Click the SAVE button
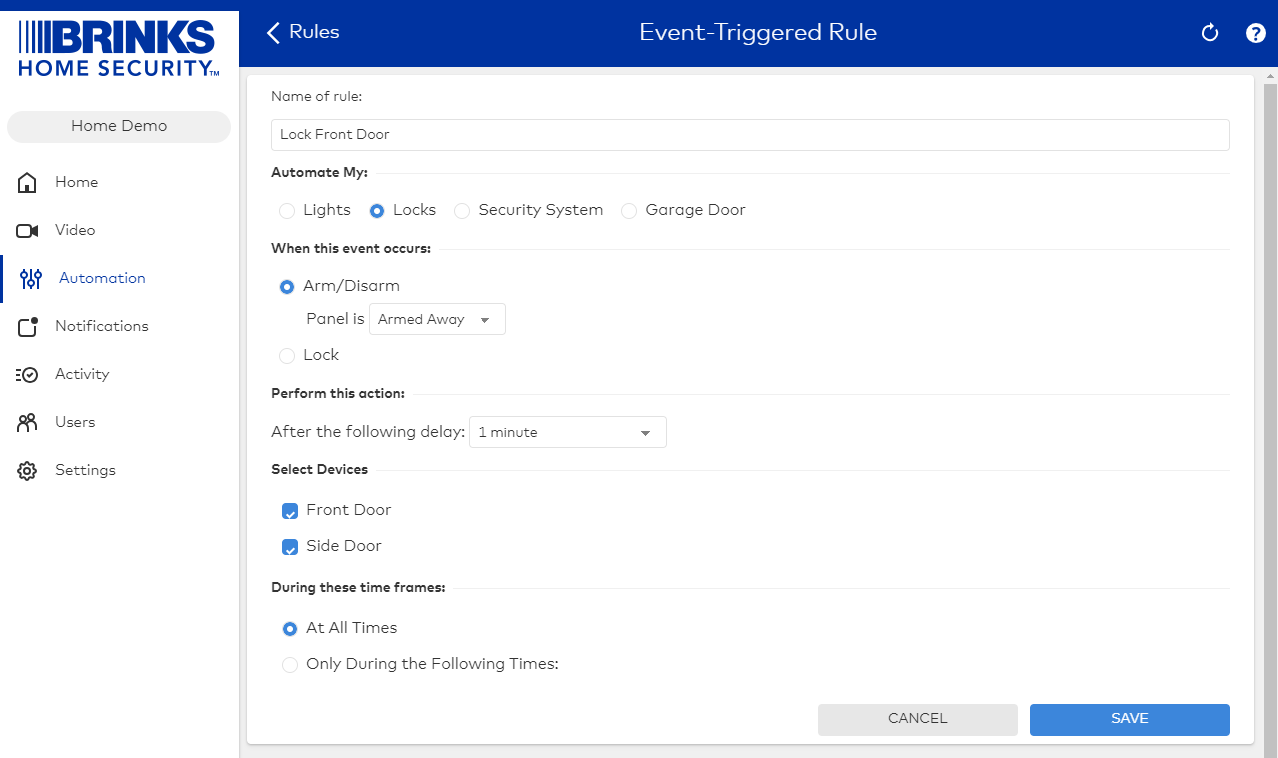Image resolution: width=1278 pixels, height=758 pixels. 1129,719
